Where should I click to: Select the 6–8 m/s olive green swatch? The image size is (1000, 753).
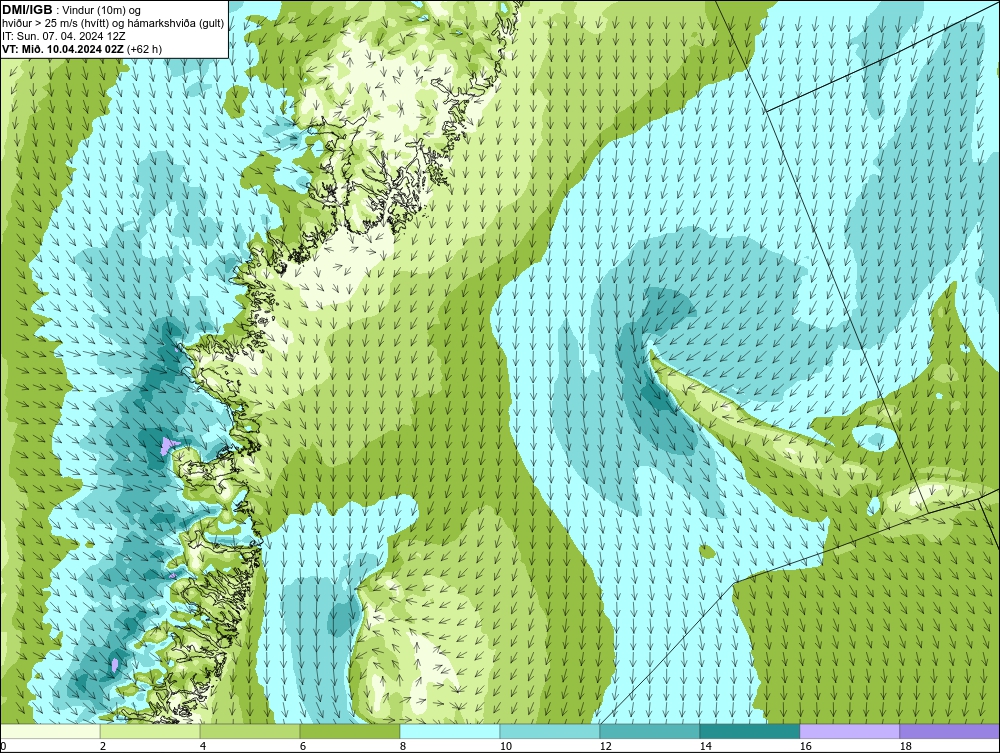tap(349, 731)
